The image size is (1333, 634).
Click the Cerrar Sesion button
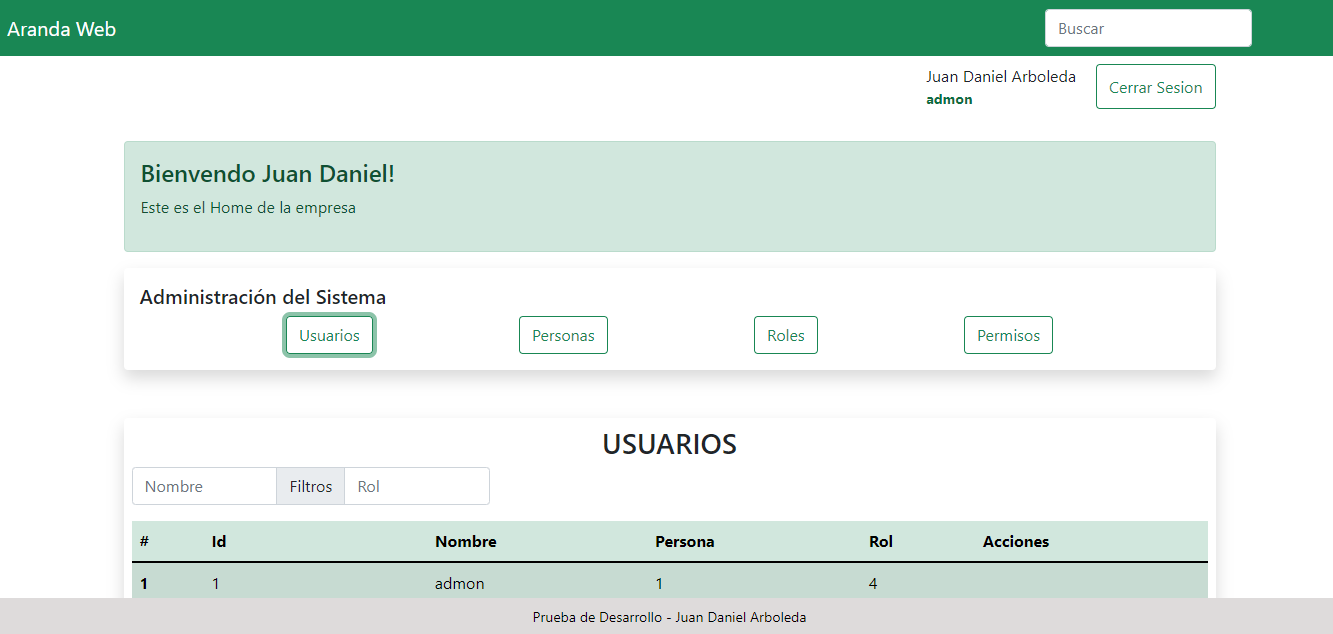pyautogui.click(x=1155, y=87)
